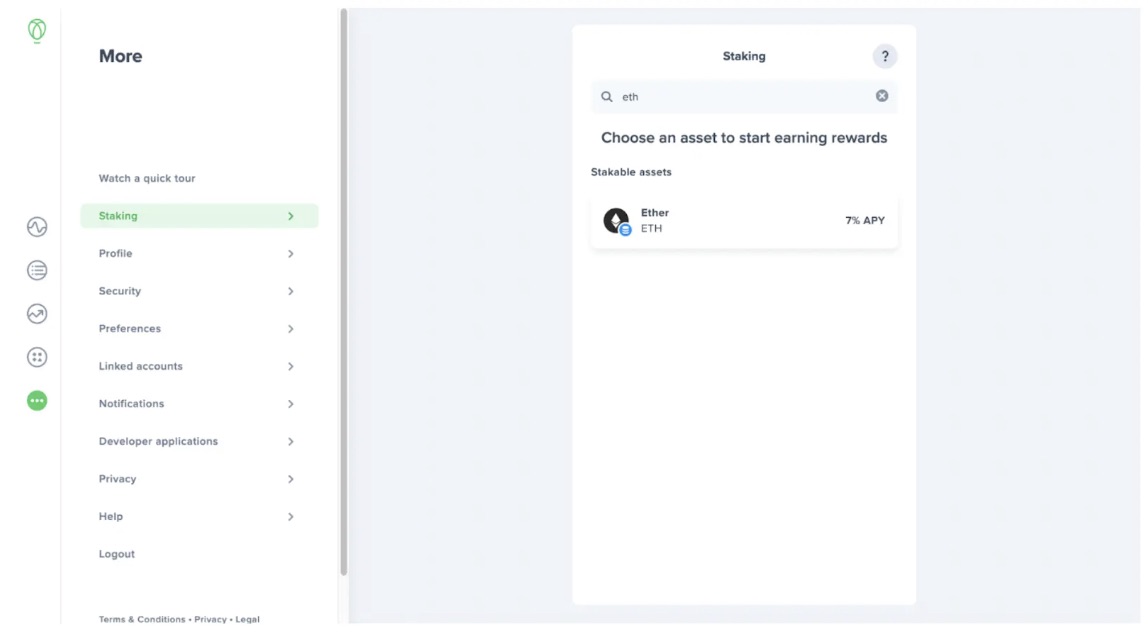Select the activity pulse icon in the sidebar
Screen dimensions: 1148x632
coord(36,227)
